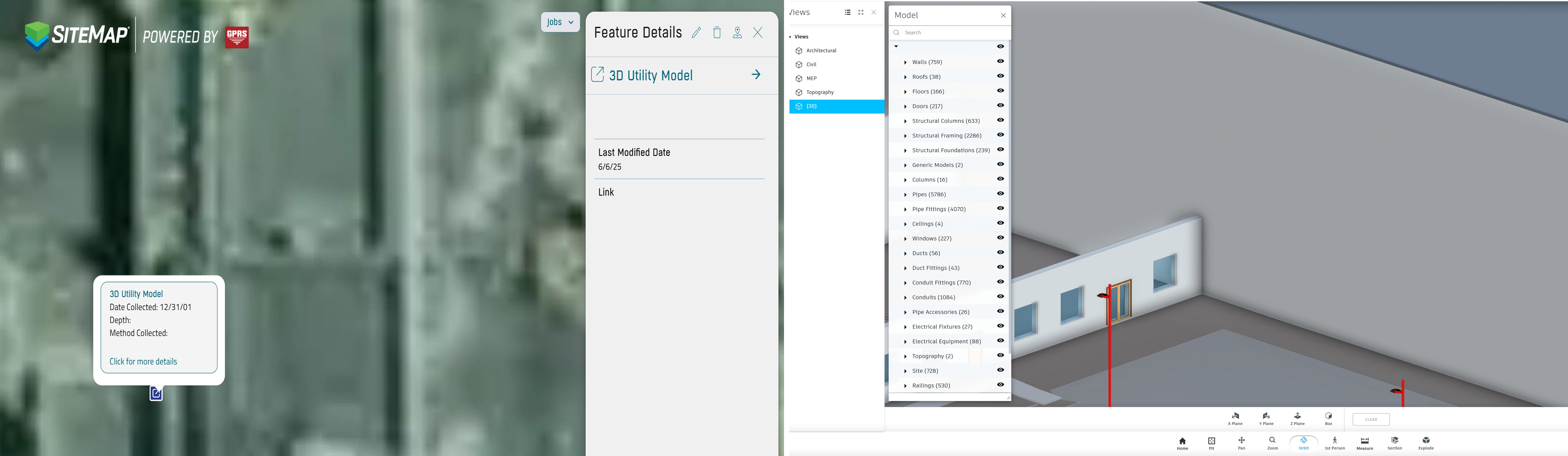The height and width of the screenshot is (456, 1568).
Task: Expand the Structural Columns (633) group
Action: [x=905, y=121]
